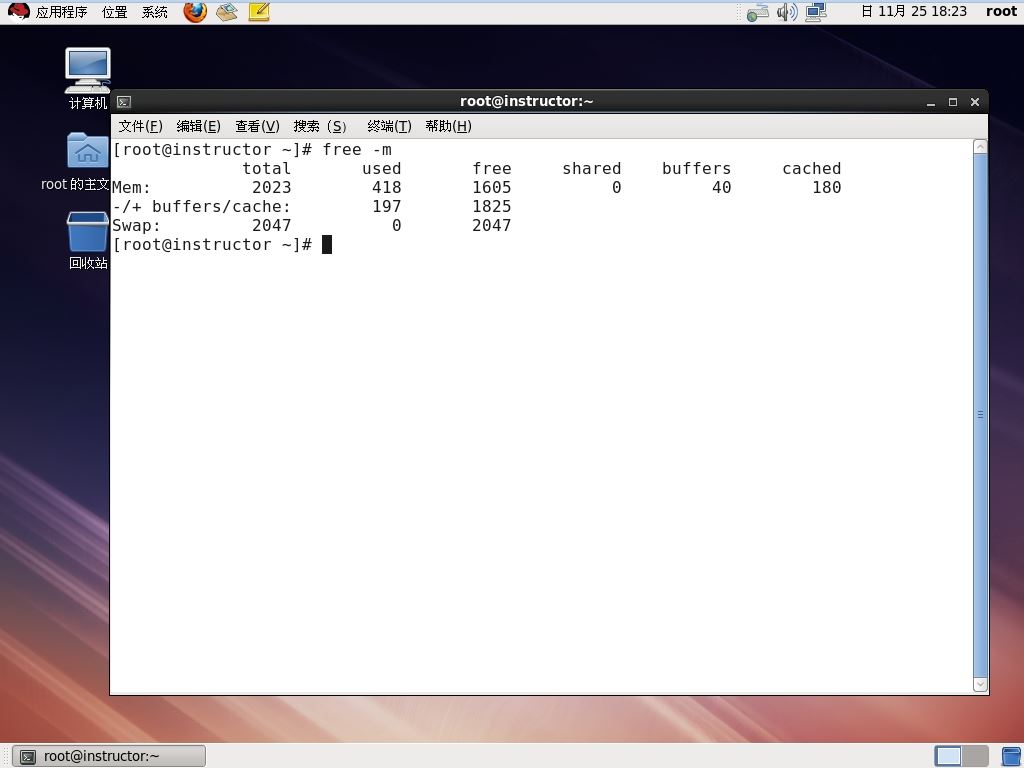Open the 位置 places menu
Viewport: 1024px width, 768px height.
pos(114,12)
